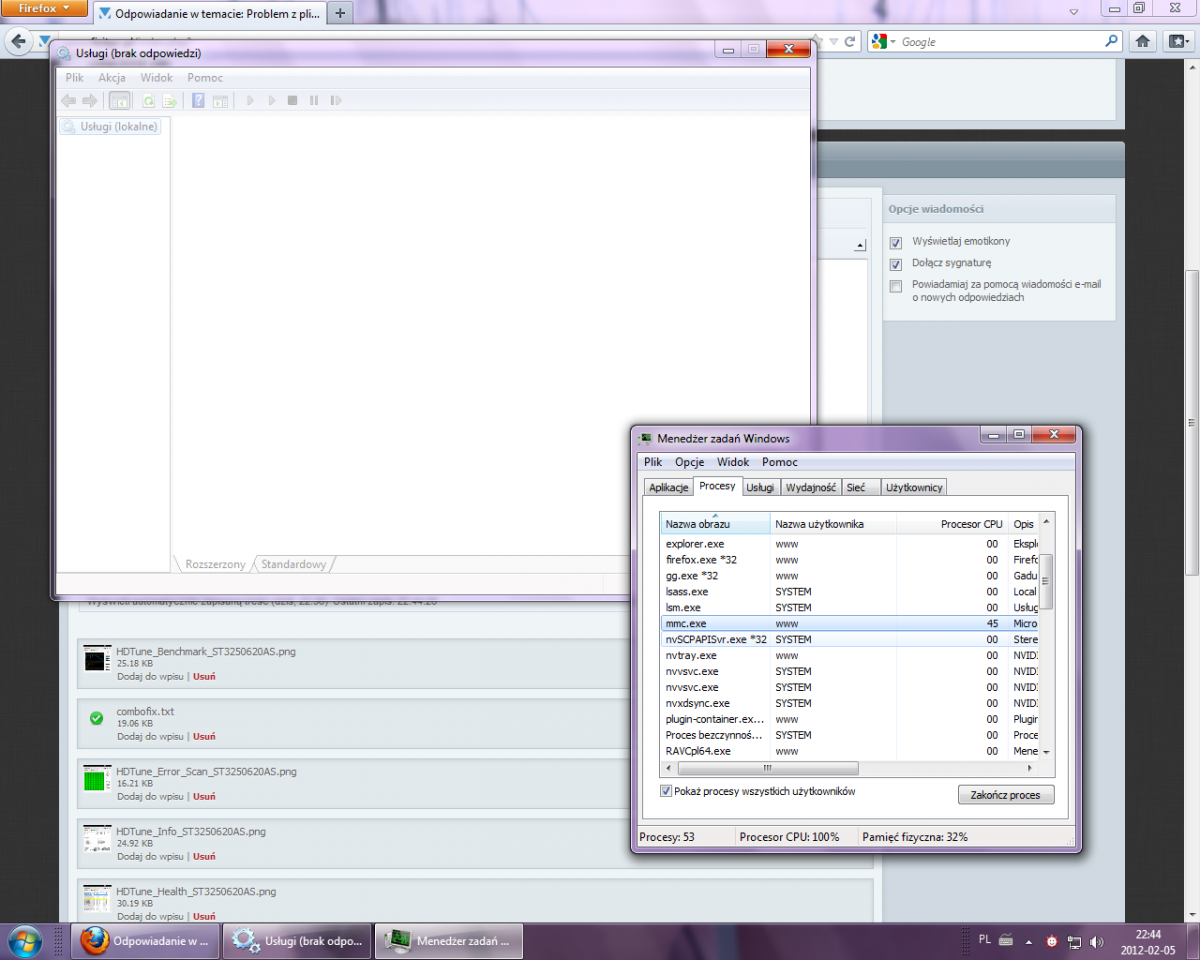Click Firefox back navigation button
Screen dimensions: 1200x960
pyautogui.click(x=18, y=42)
